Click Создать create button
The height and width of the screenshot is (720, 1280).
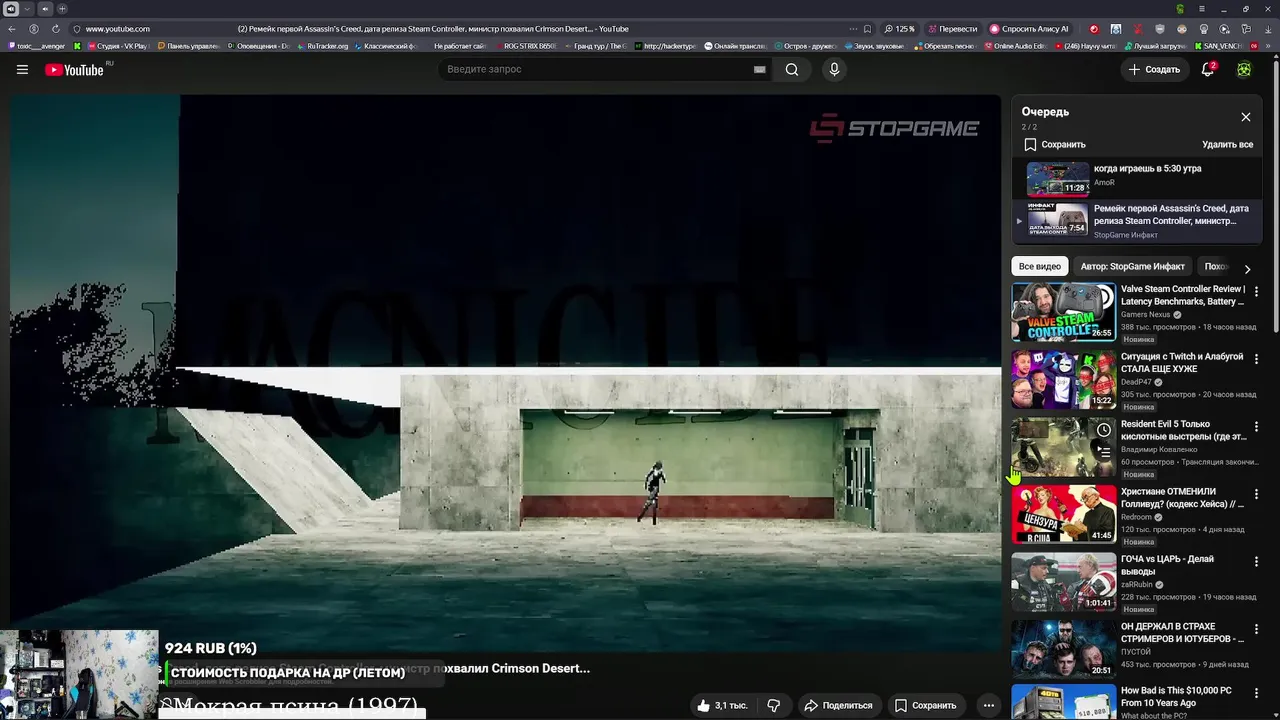click(x=1155, y=69)
